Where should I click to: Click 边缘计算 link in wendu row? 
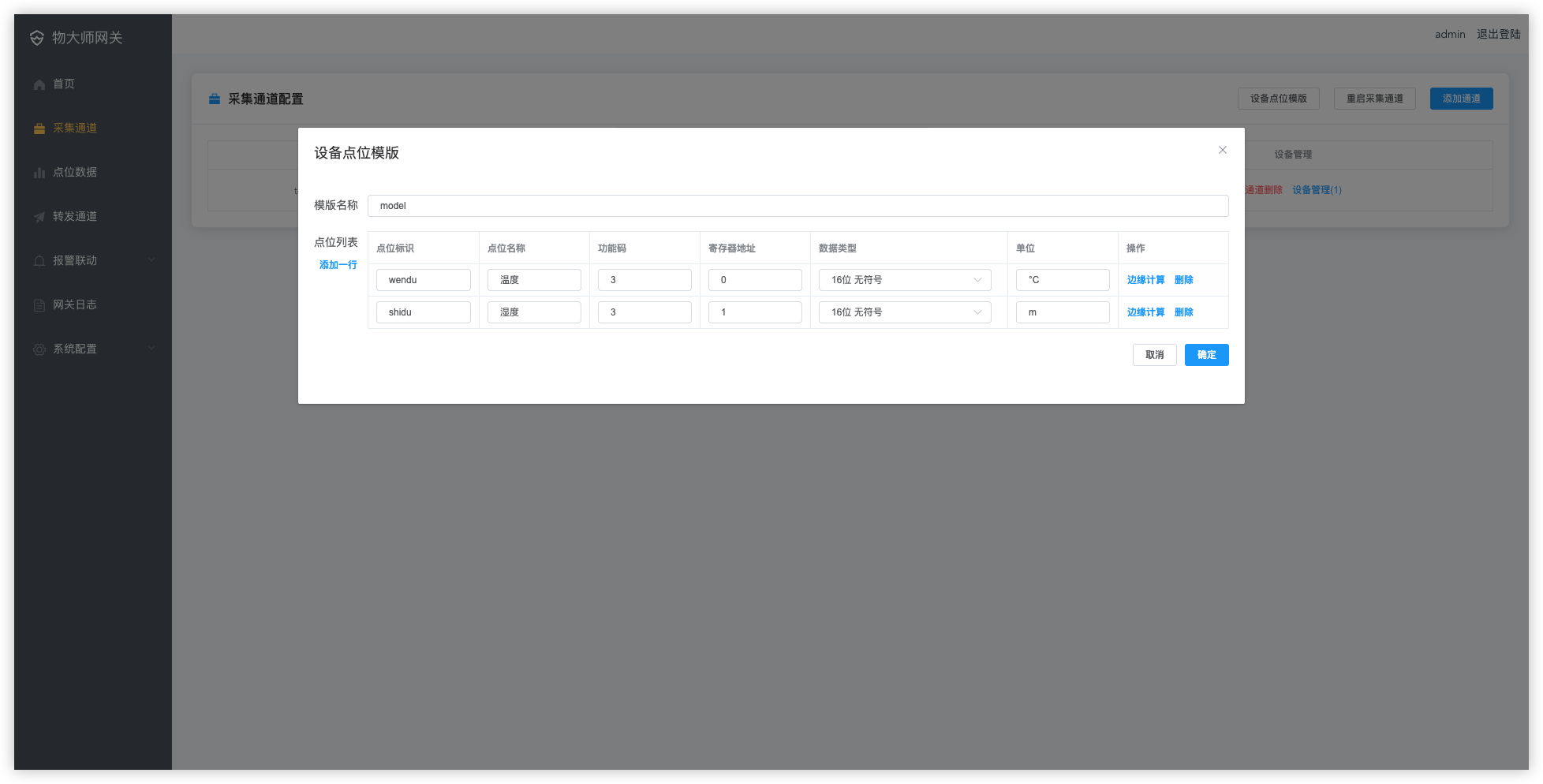[1145, 280]
